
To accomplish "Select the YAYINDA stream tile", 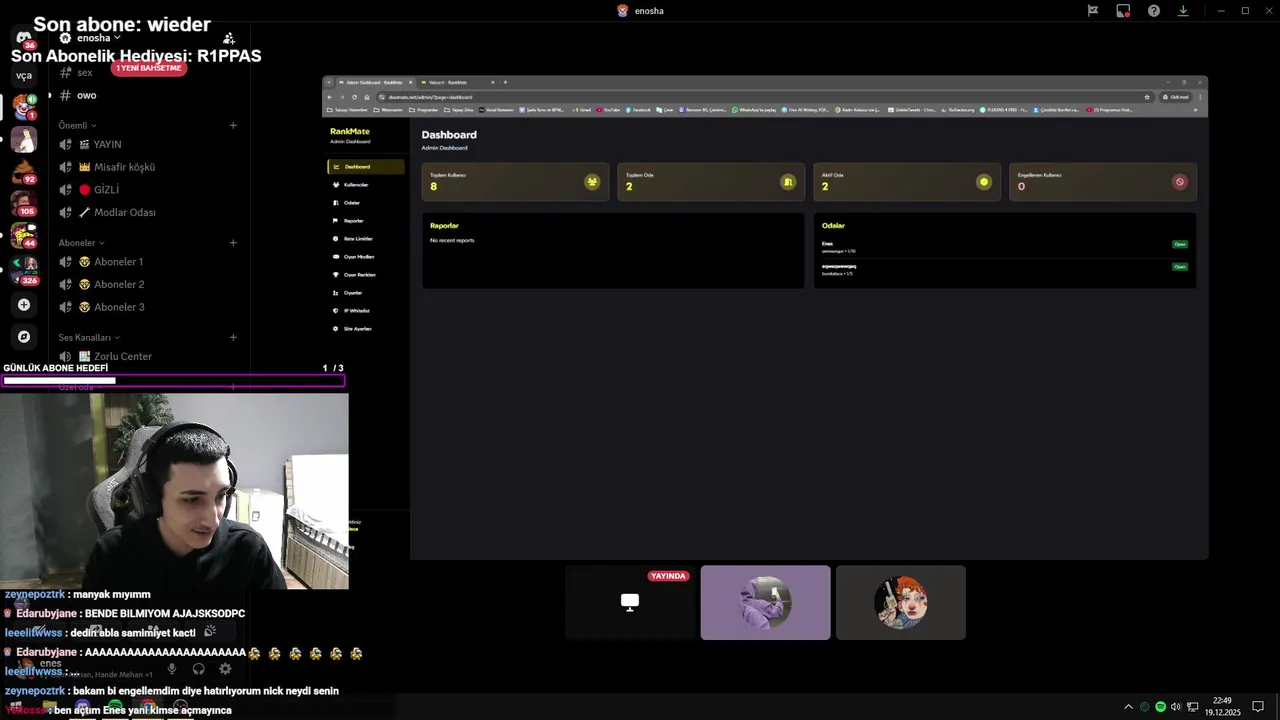I will point(630,603).
